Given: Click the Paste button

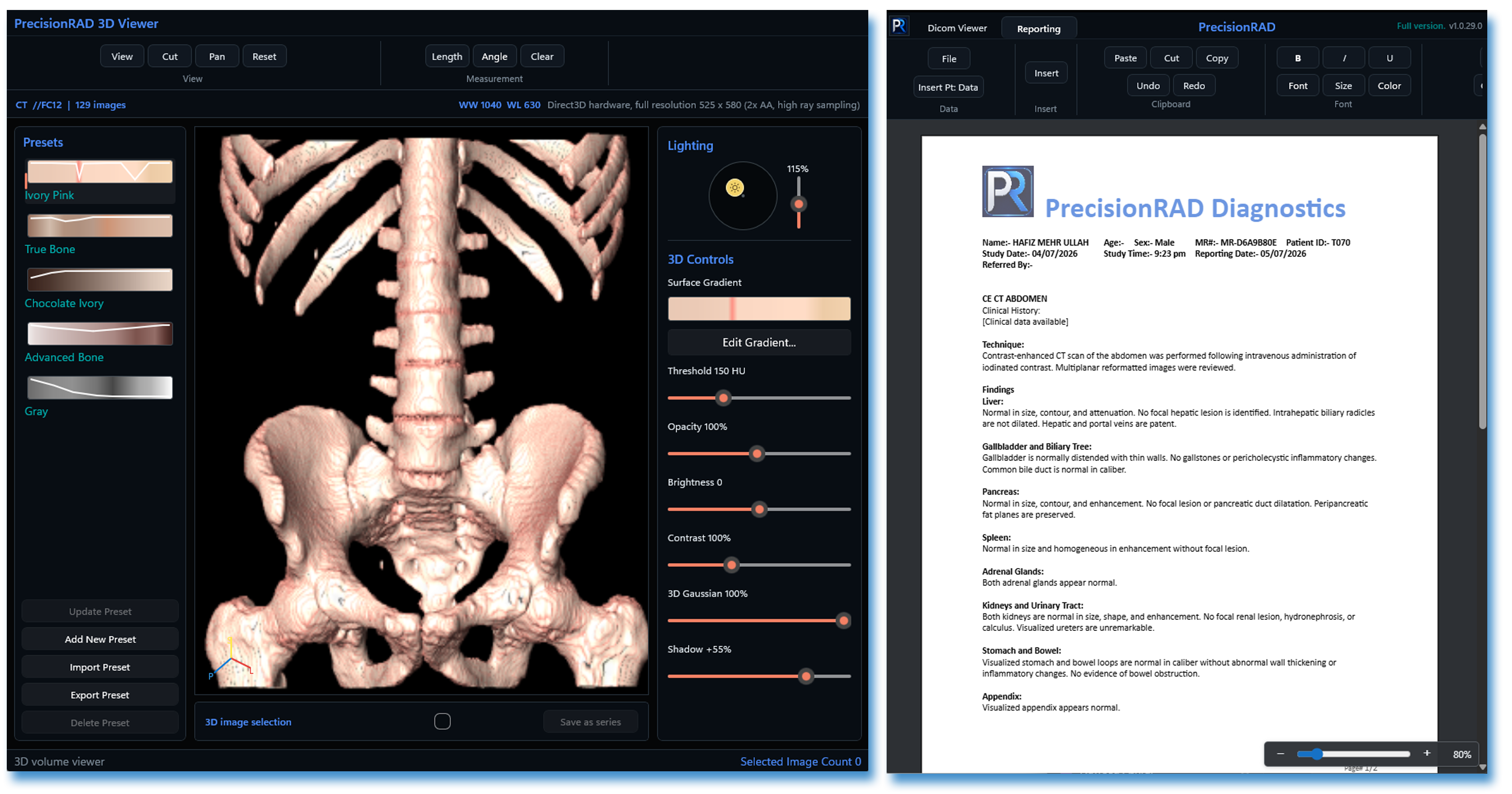Looking at the screenshot, I should click(x=1125, y=58).
